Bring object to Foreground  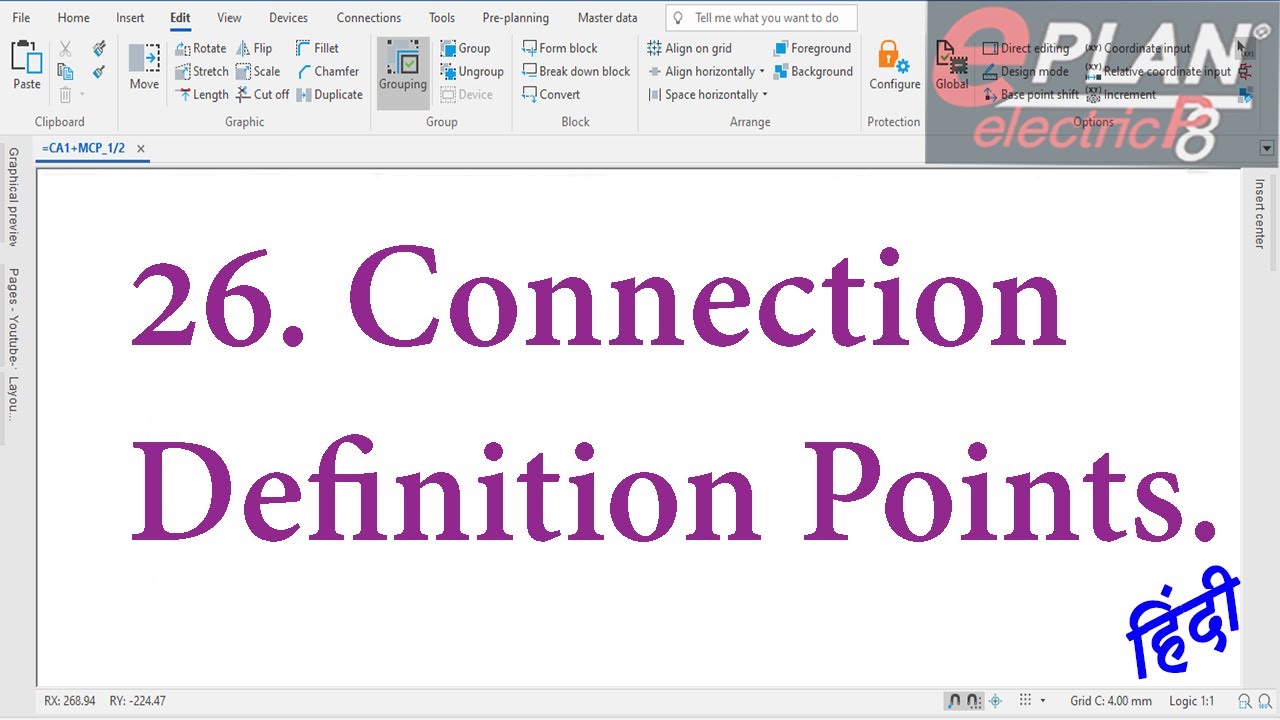812,48
